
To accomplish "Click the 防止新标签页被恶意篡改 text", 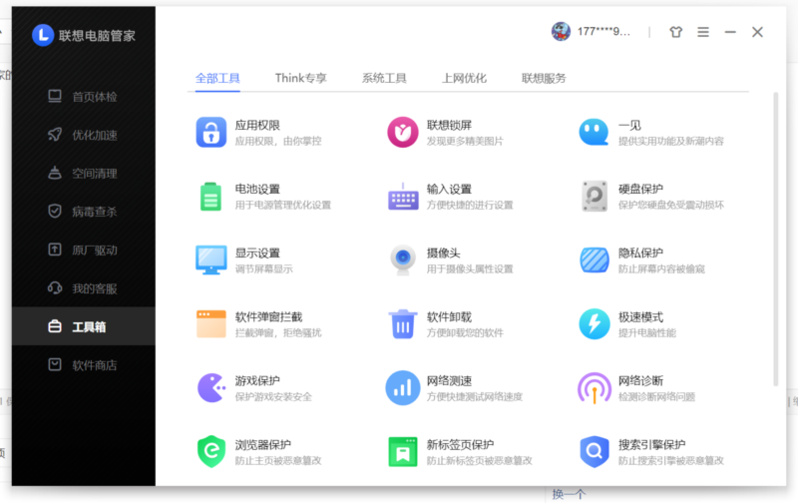I will tap(479, 461).
